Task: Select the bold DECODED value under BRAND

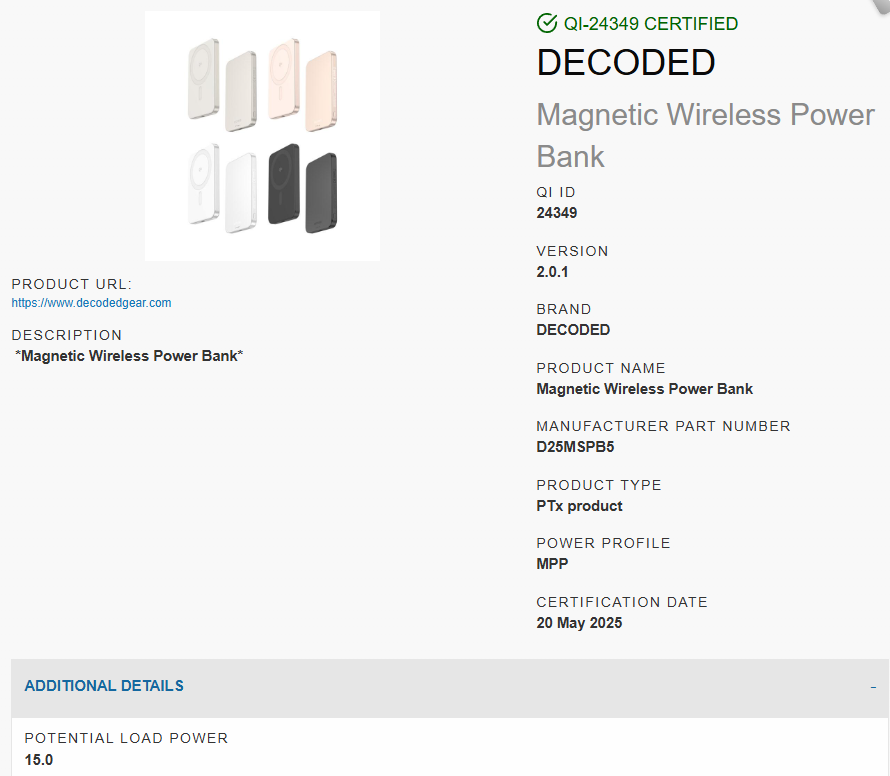Action: pos(573,330)
